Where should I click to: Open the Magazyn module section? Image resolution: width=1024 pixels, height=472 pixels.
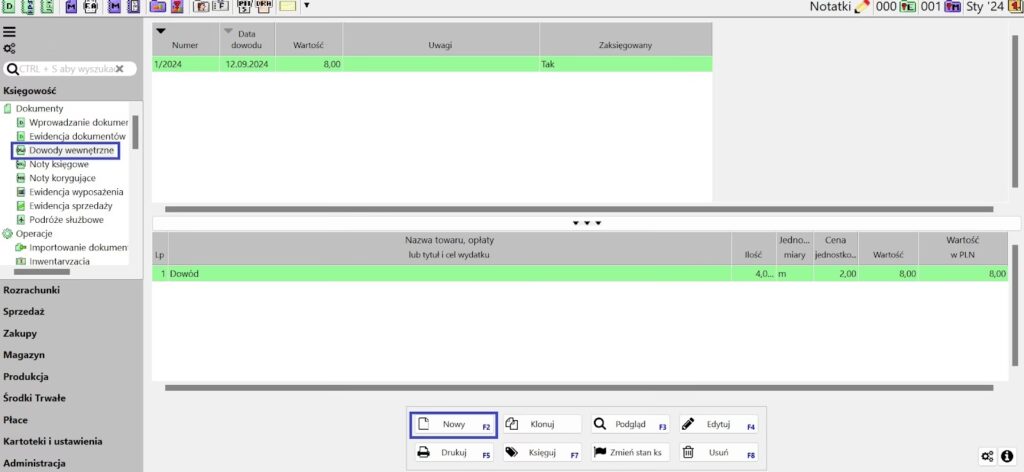(x=24, y=355)
